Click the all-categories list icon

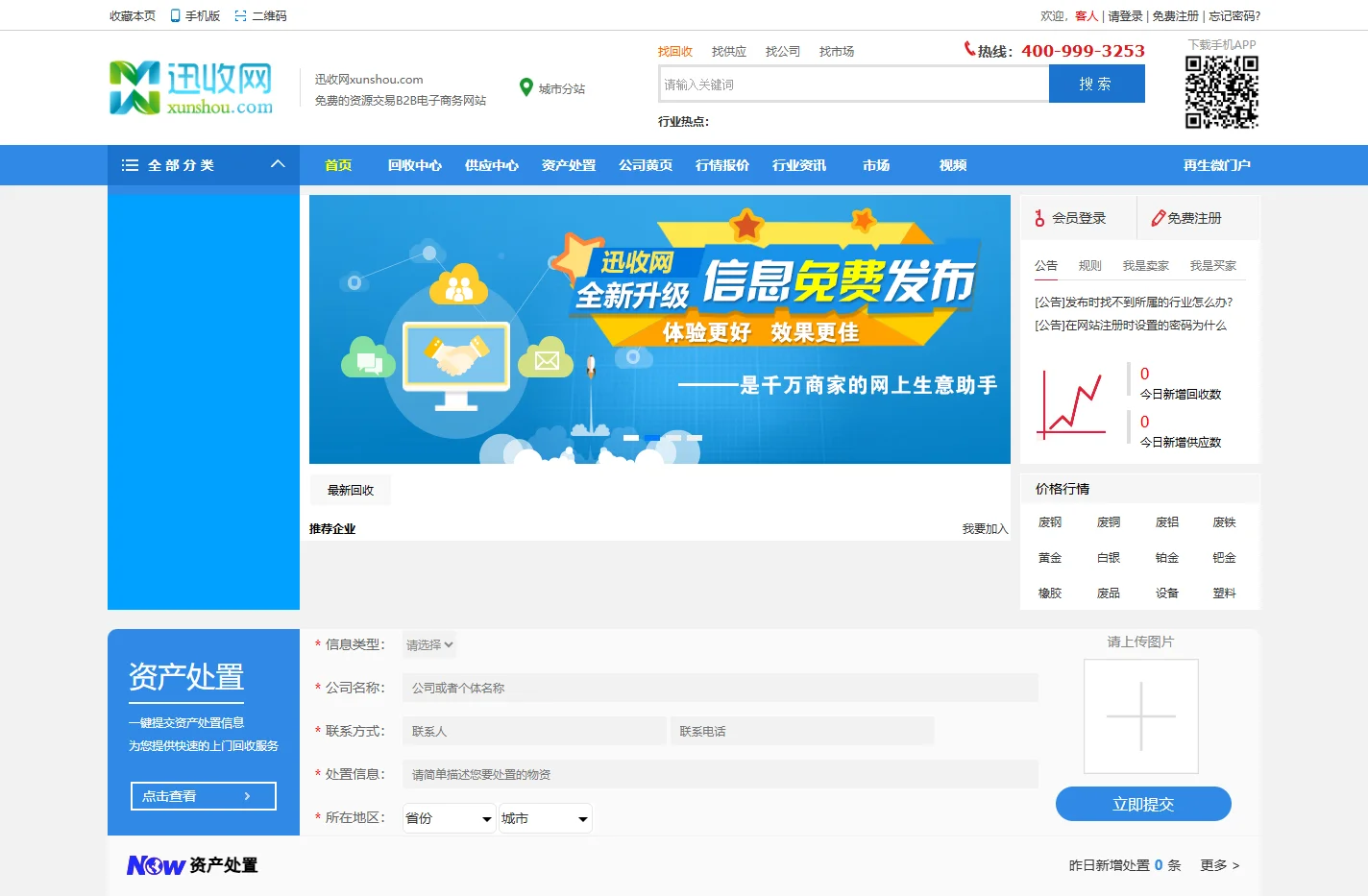click(130, 165)
